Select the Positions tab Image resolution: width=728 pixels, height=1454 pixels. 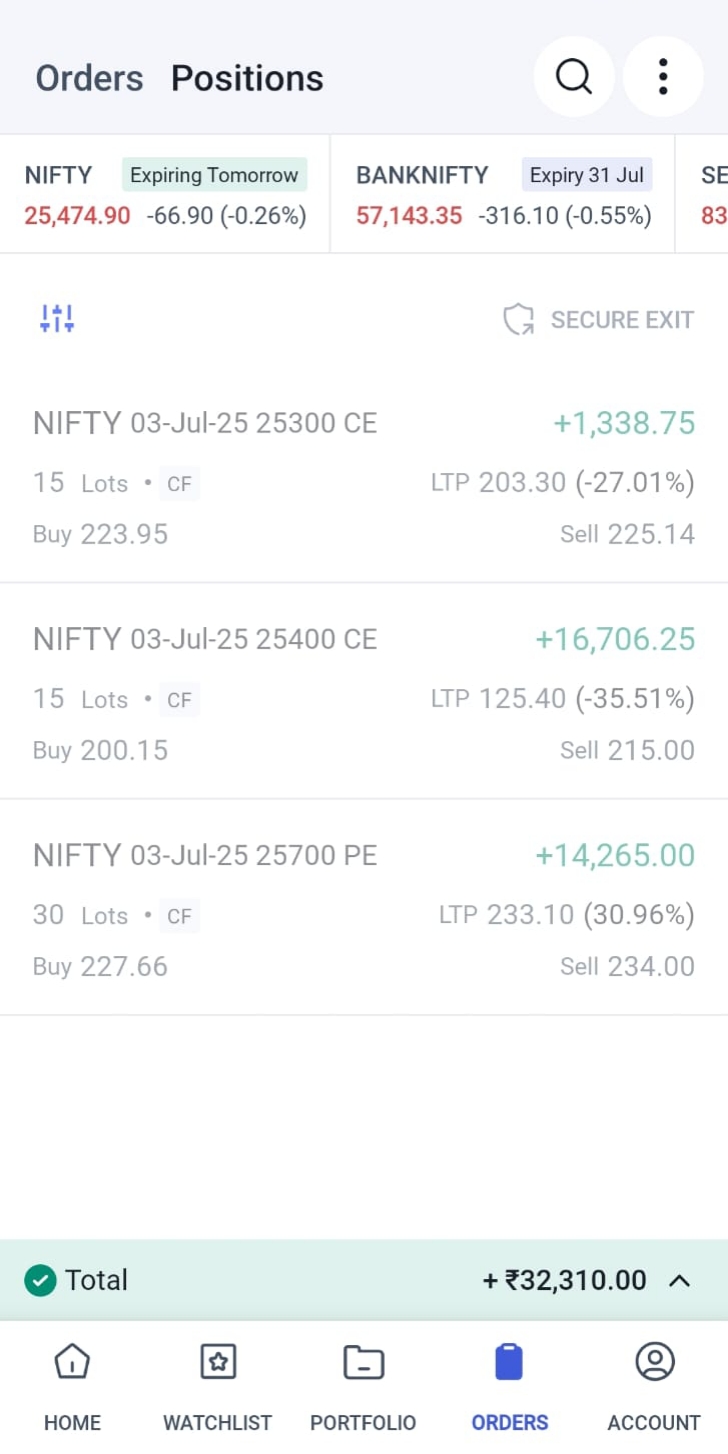pos(247,78)
